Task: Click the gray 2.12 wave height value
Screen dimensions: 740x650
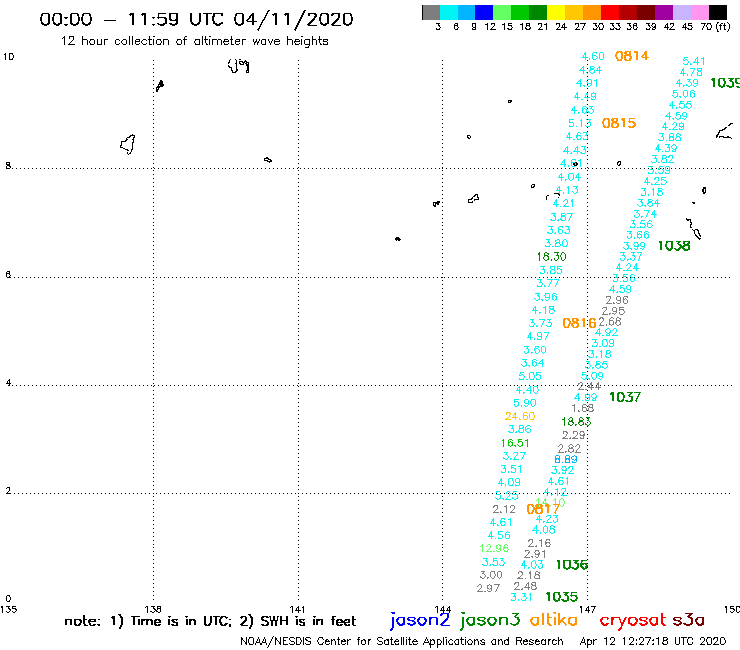Action: click(x=504, y=510)
